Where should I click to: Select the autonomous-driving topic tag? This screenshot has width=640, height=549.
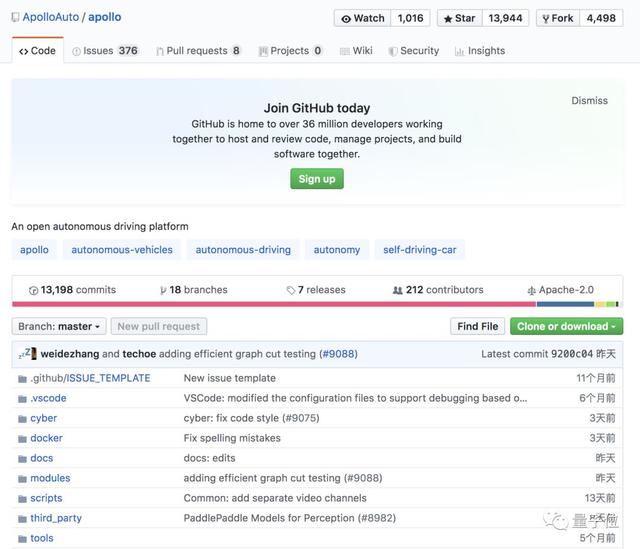click(243, 250)
